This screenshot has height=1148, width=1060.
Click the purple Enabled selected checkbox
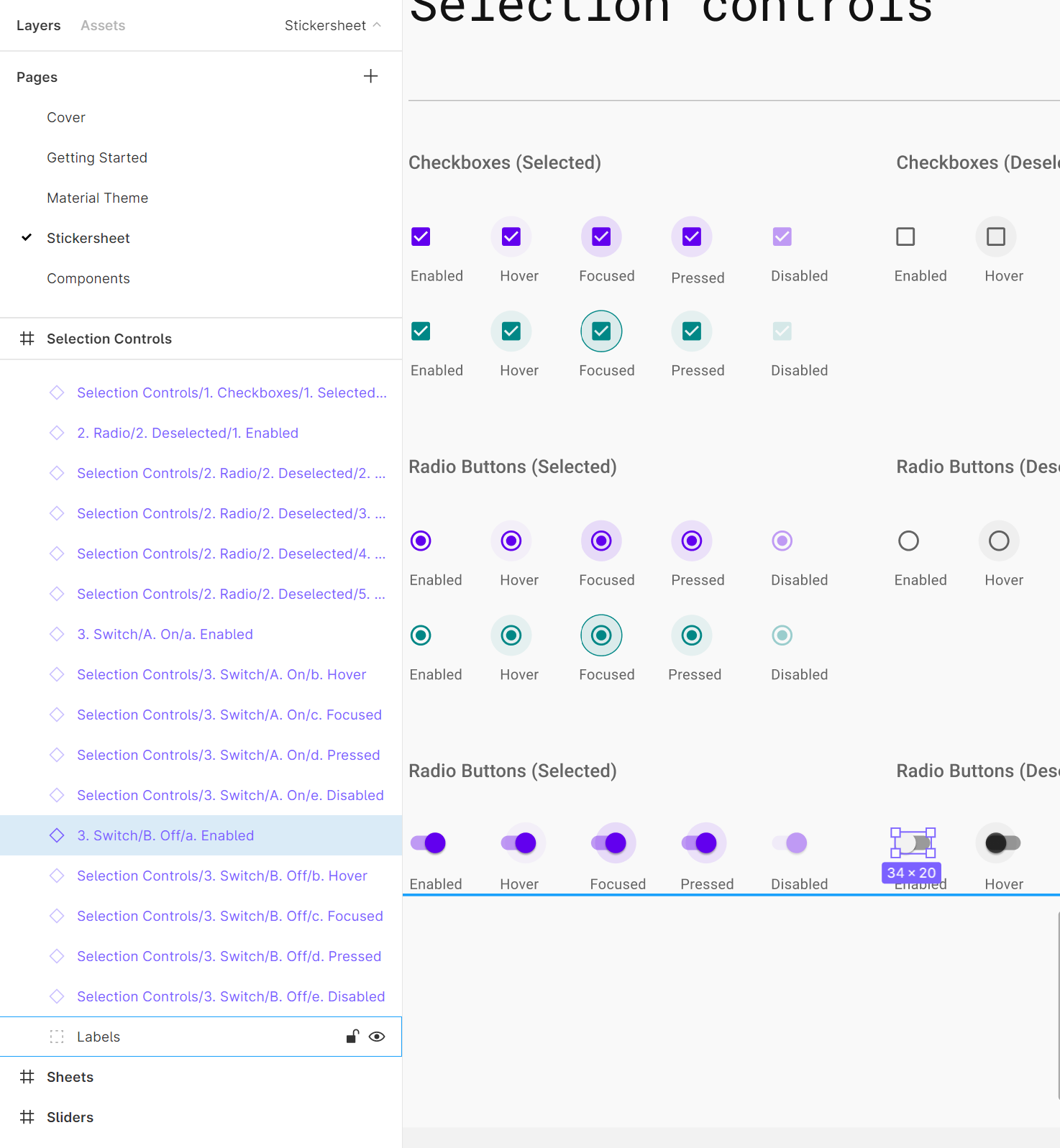421,237
